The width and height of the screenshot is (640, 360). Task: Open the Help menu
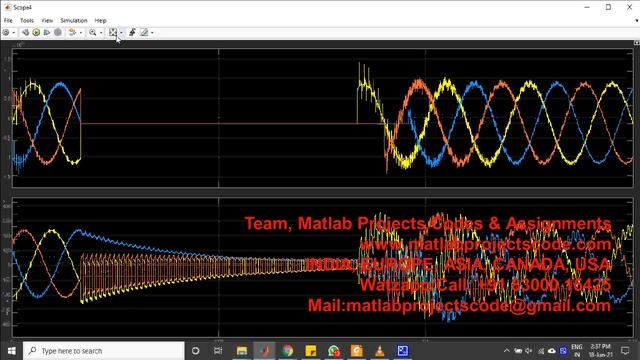pyautogui.click(x=100, y=20)
